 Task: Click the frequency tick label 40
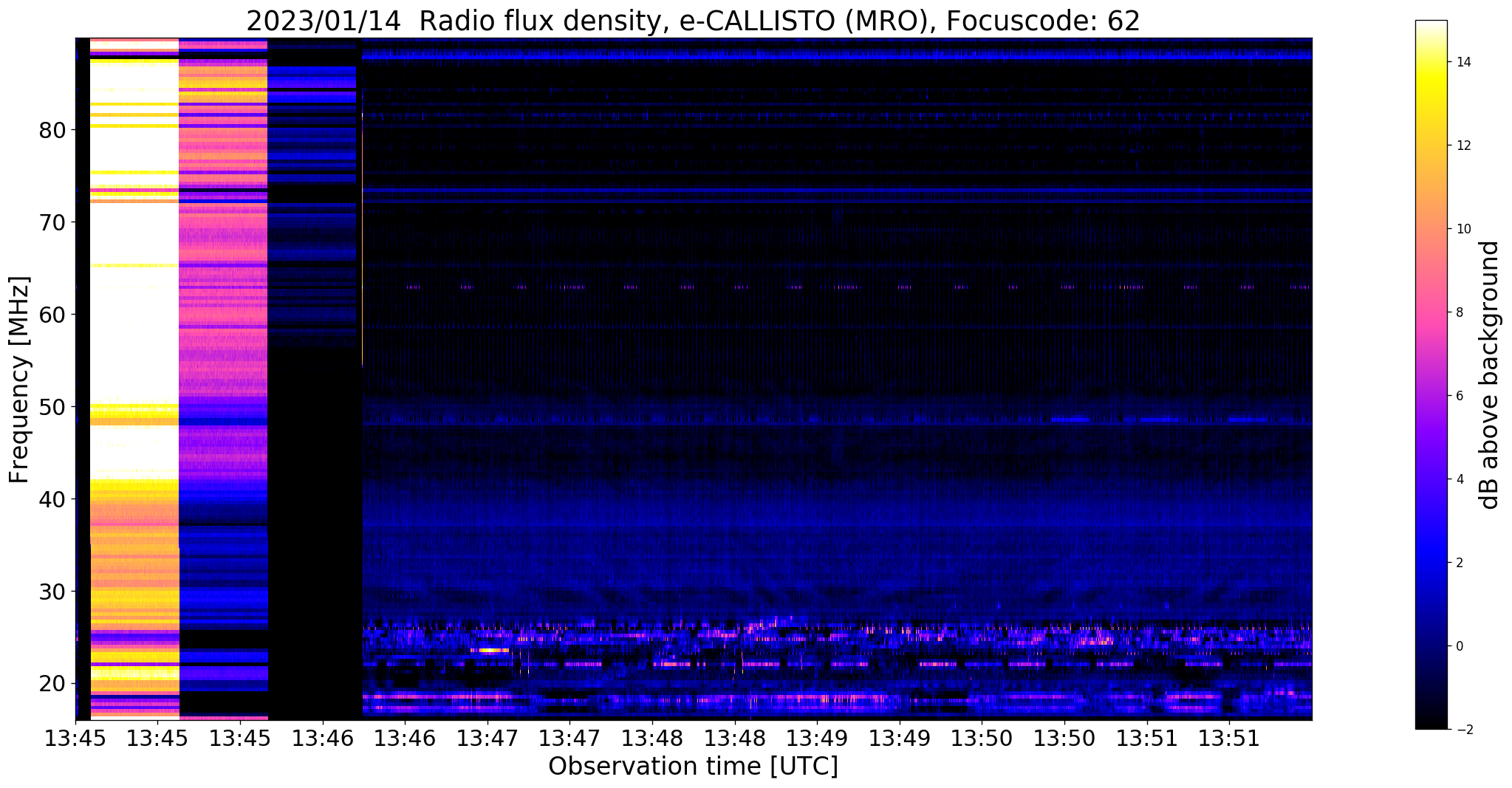coord(52,500)
